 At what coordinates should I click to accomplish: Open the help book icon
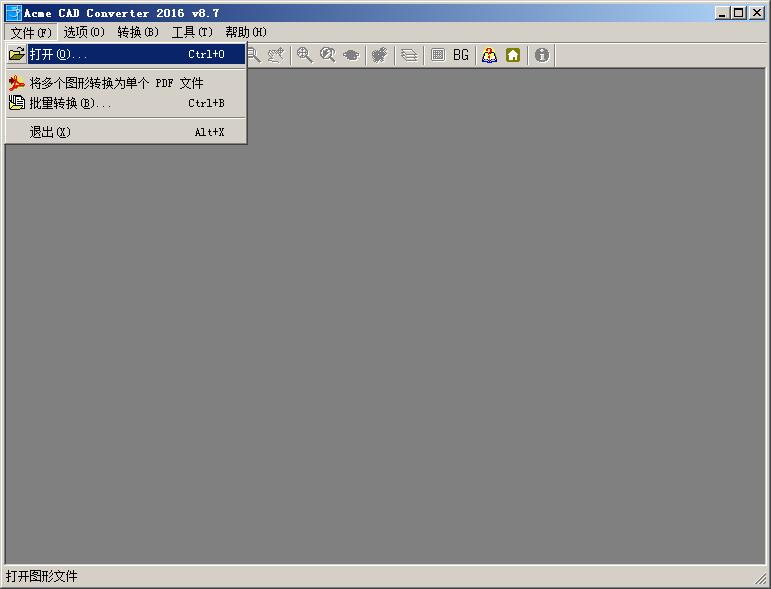point(489,55)
